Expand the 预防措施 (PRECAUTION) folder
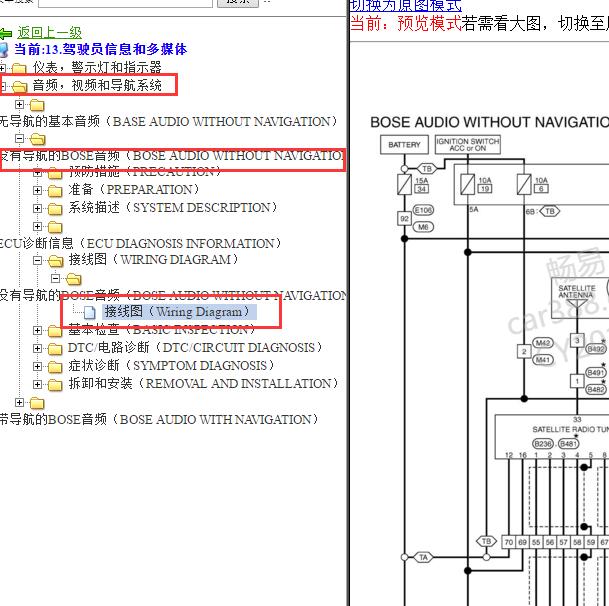 (x=37, y=172)
